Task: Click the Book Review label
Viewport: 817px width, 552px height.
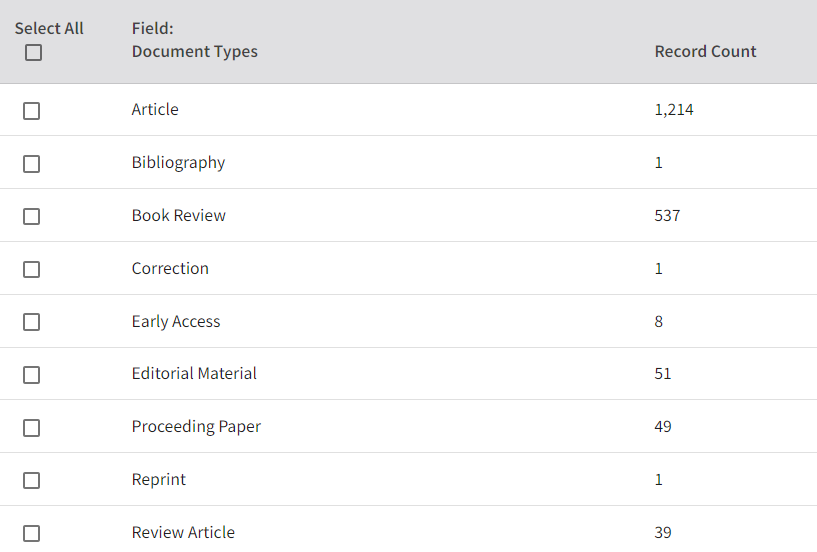Action: click(x=178, y=216)
